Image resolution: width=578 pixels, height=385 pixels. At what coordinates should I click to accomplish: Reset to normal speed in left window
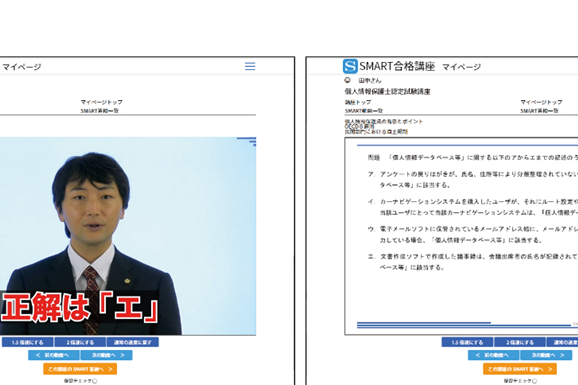pyautogui.click(x=133, y=342)
